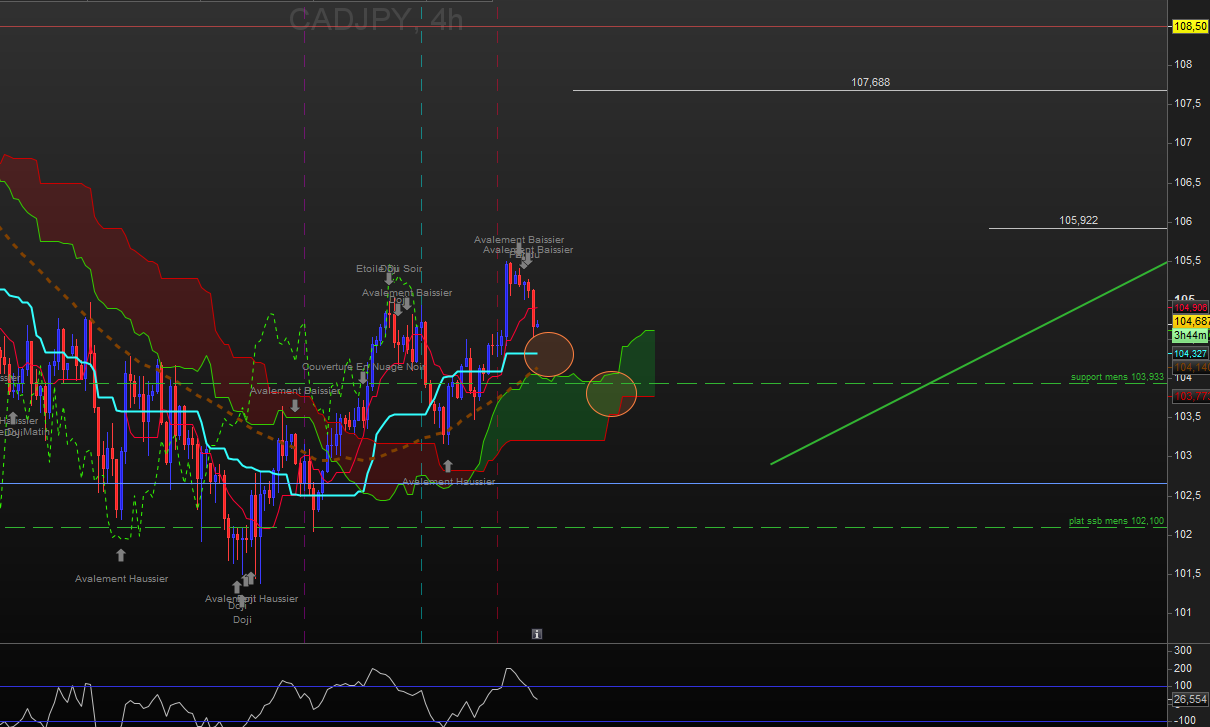Select the yellow 108,50 price tag
The width and height of the screenshot is (1210, 727).
point(1190,27)
